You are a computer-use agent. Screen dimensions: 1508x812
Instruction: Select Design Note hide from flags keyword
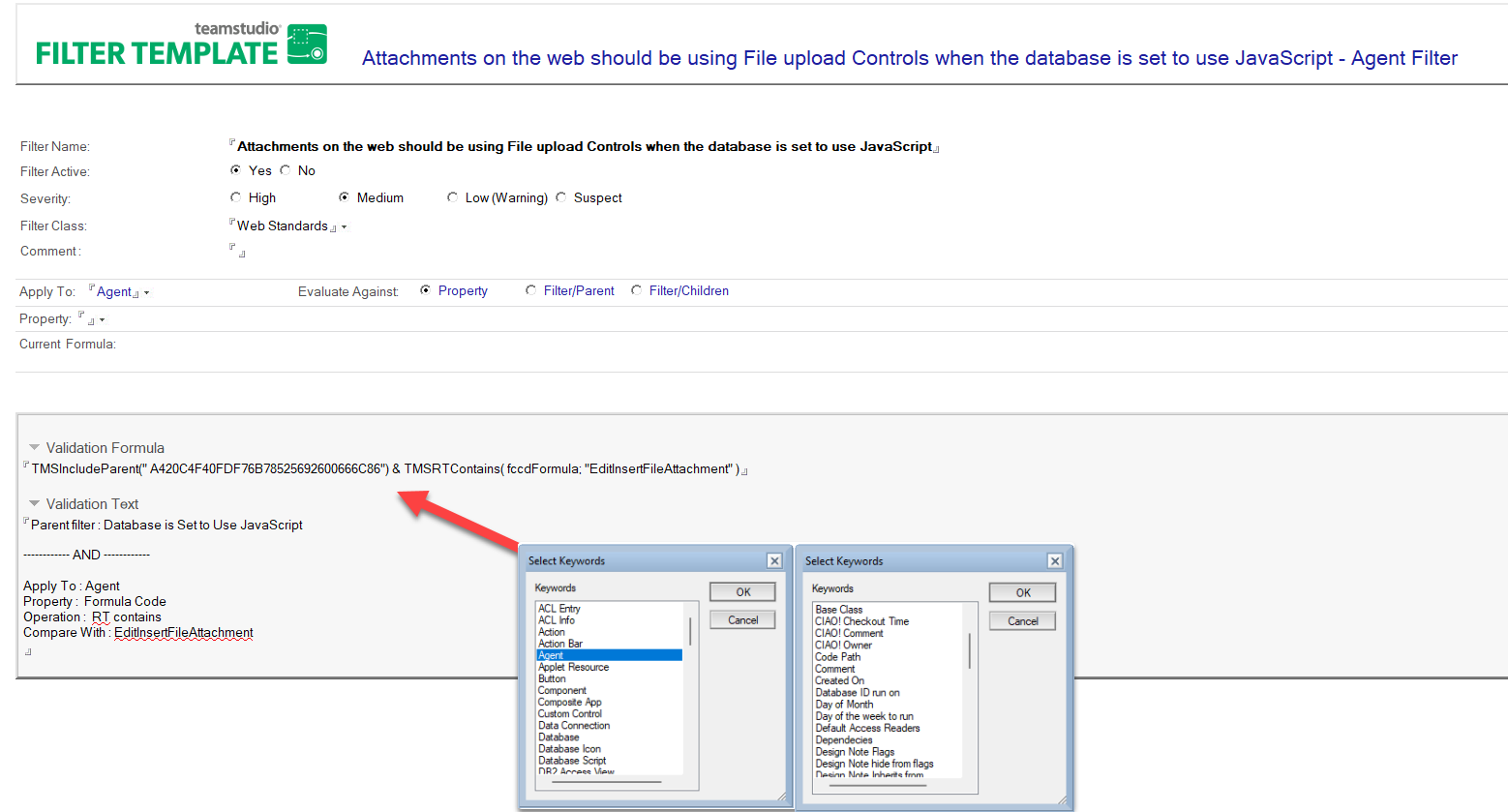coord(874,764)
